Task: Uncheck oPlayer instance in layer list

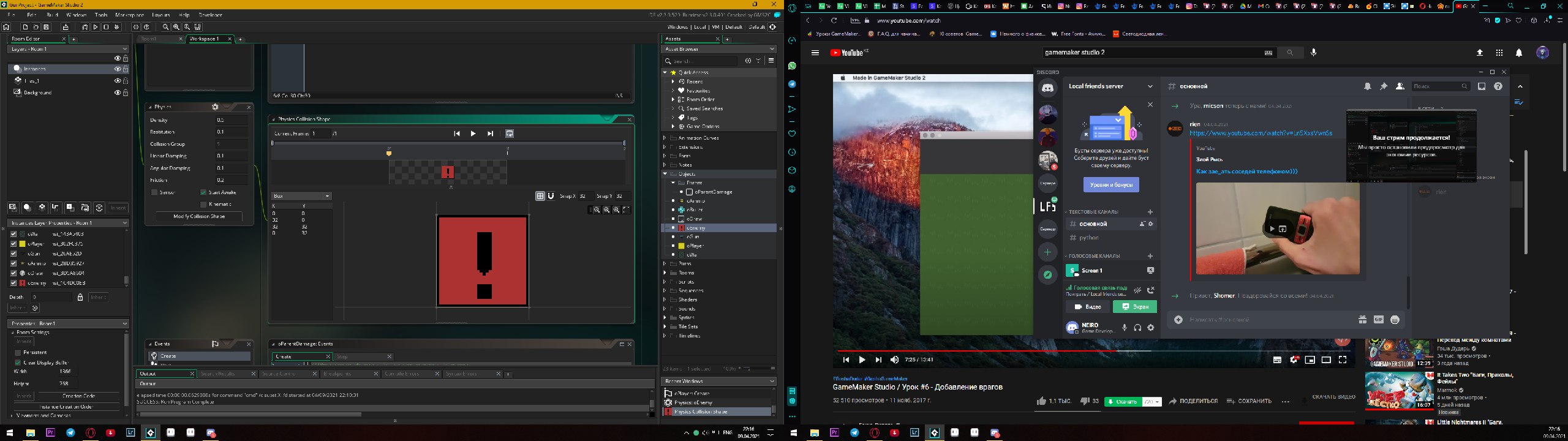Action: 13,244
